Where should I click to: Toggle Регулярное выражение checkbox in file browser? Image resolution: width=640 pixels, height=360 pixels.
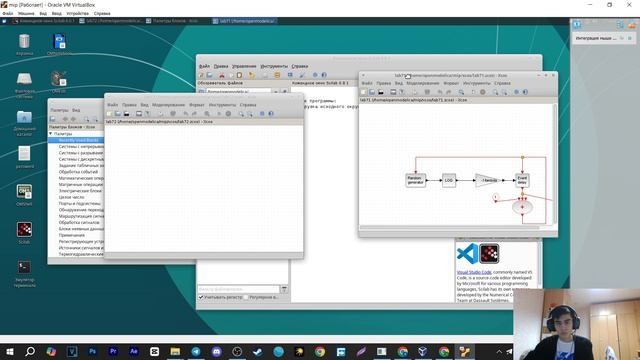pyautogui.click(x=246, y=298)
